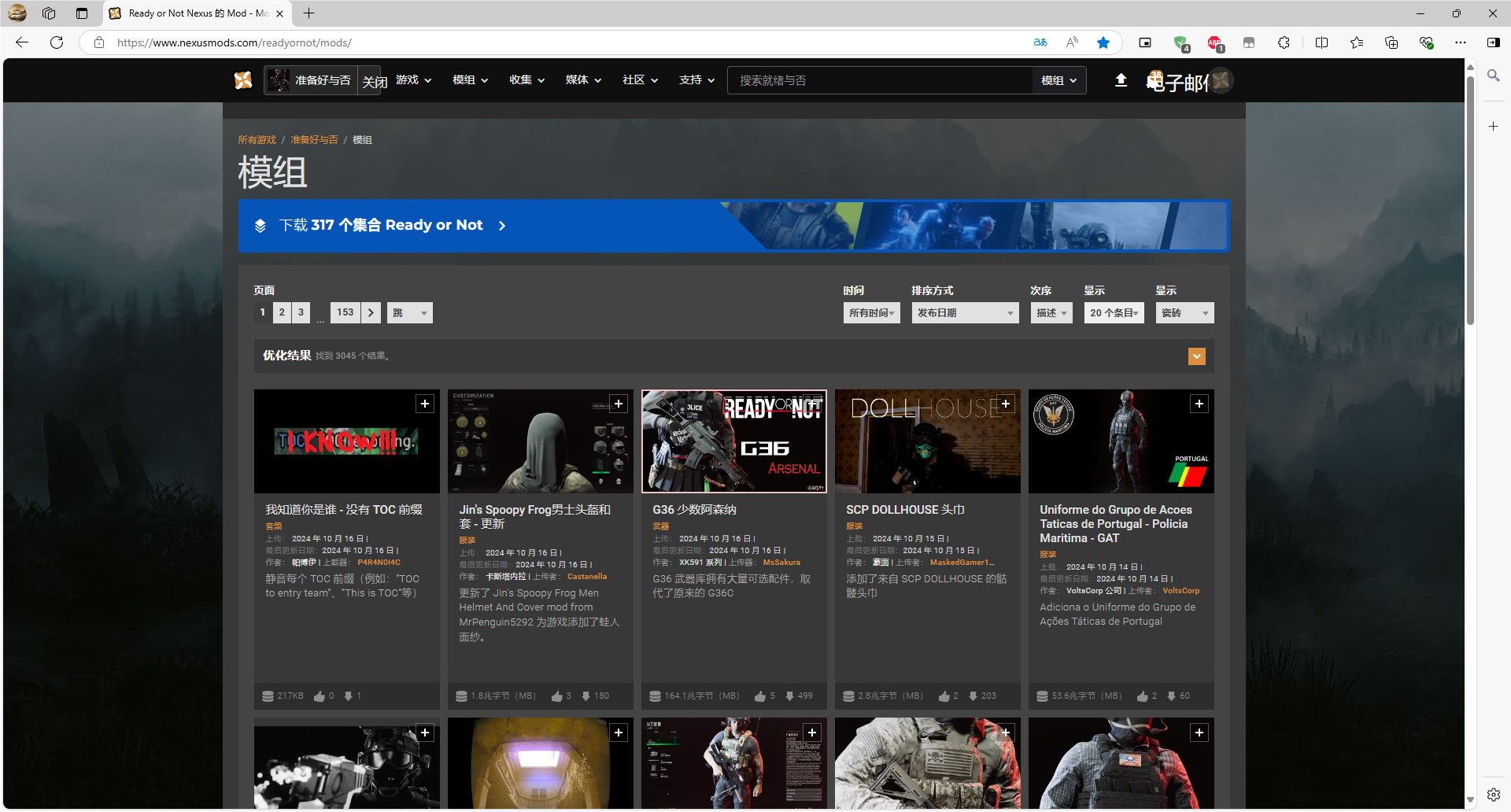Screen dimensions: 1511x812
Task: Click the 准备好与否 breadcrumb link
Action: [314, 140]
